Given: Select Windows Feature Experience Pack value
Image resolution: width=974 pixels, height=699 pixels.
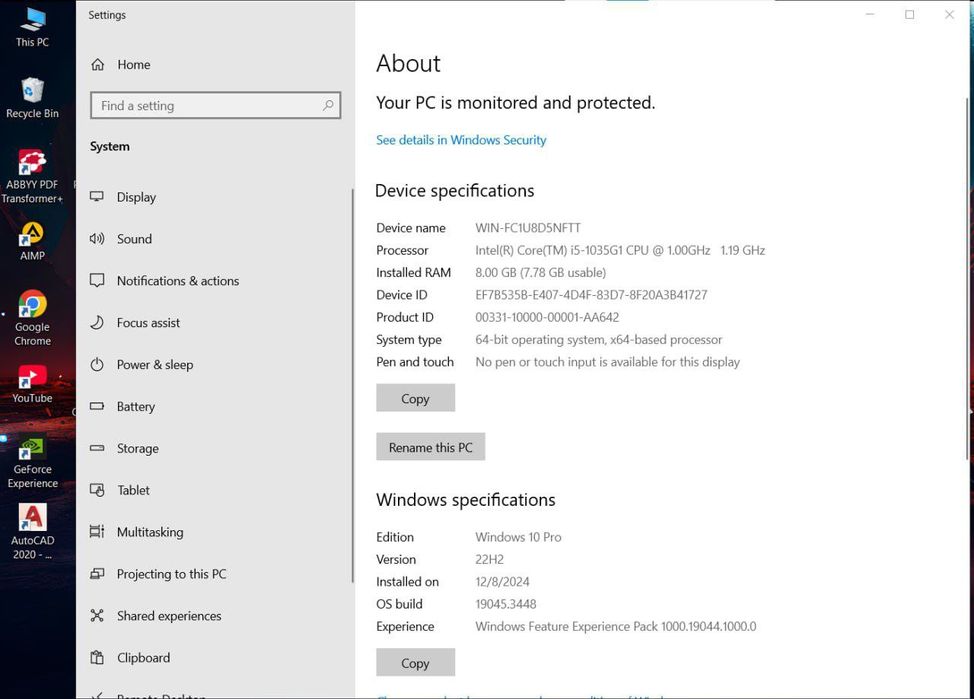Looking at the screenshot, I should (x=616, y=626).
